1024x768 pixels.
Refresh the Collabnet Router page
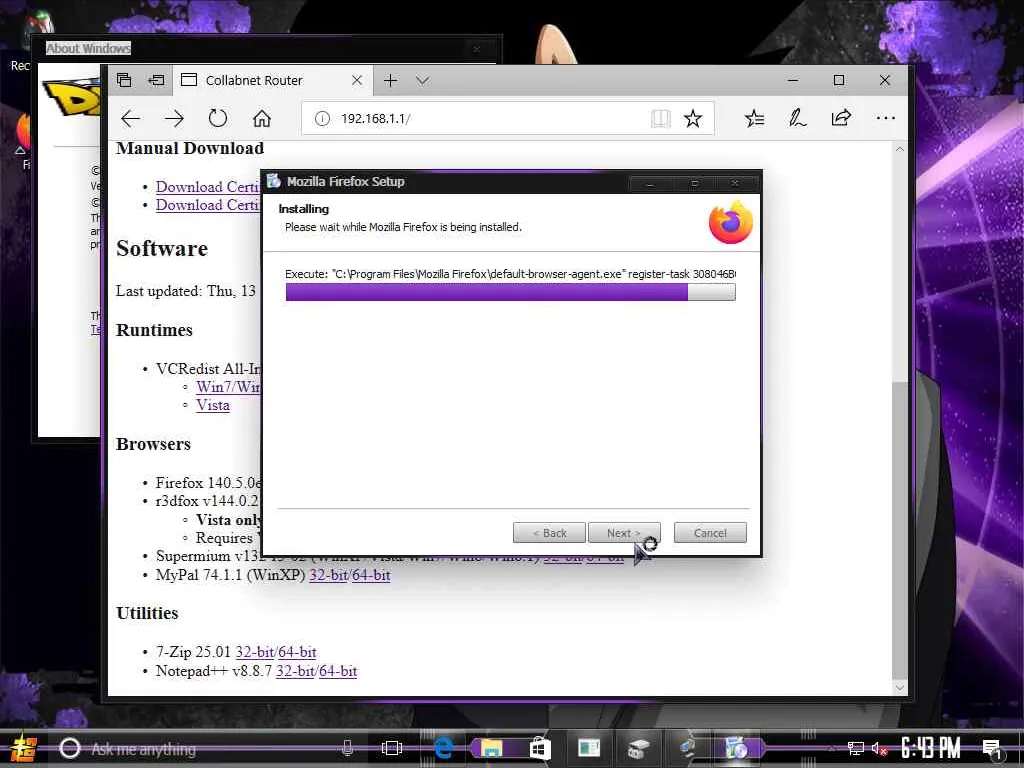tap(217, 118)
